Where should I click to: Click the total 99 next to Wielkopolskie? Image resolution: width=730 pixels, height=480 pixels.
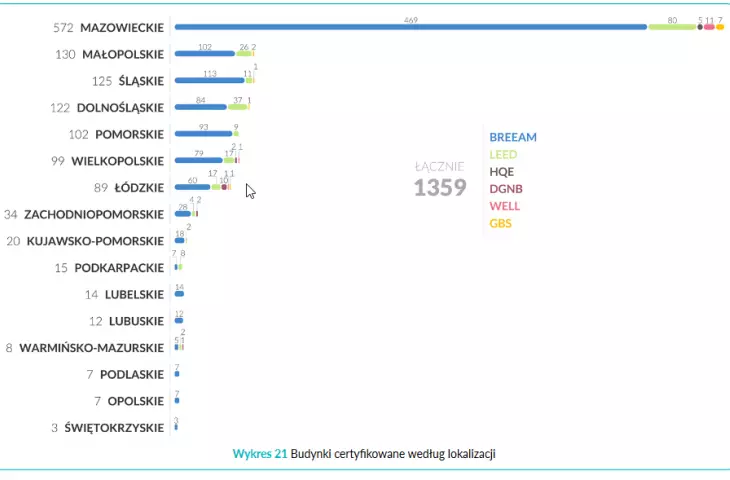(x=58, y=161)
